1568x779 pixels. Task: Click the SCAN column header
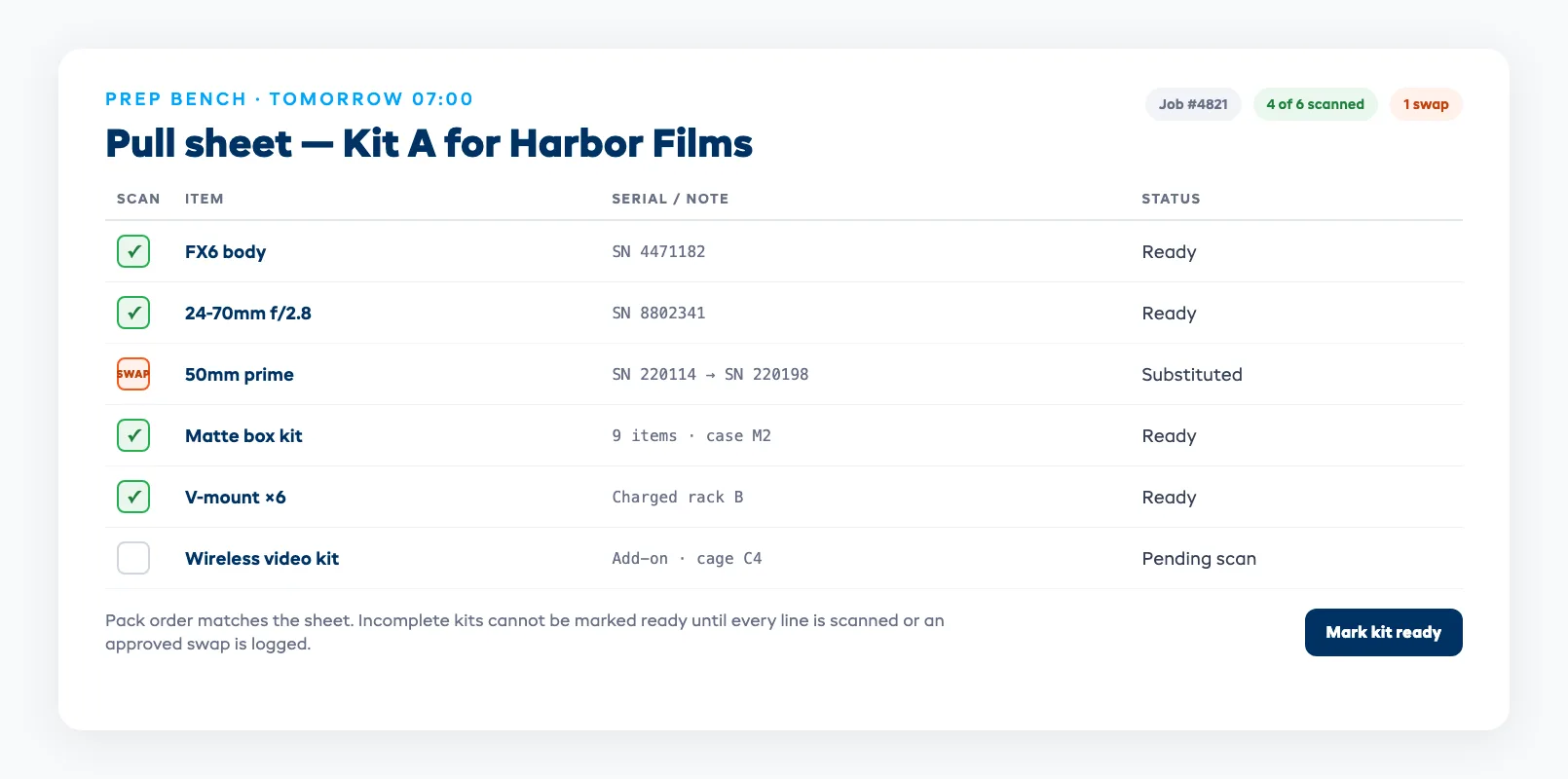tap(138, 199)
